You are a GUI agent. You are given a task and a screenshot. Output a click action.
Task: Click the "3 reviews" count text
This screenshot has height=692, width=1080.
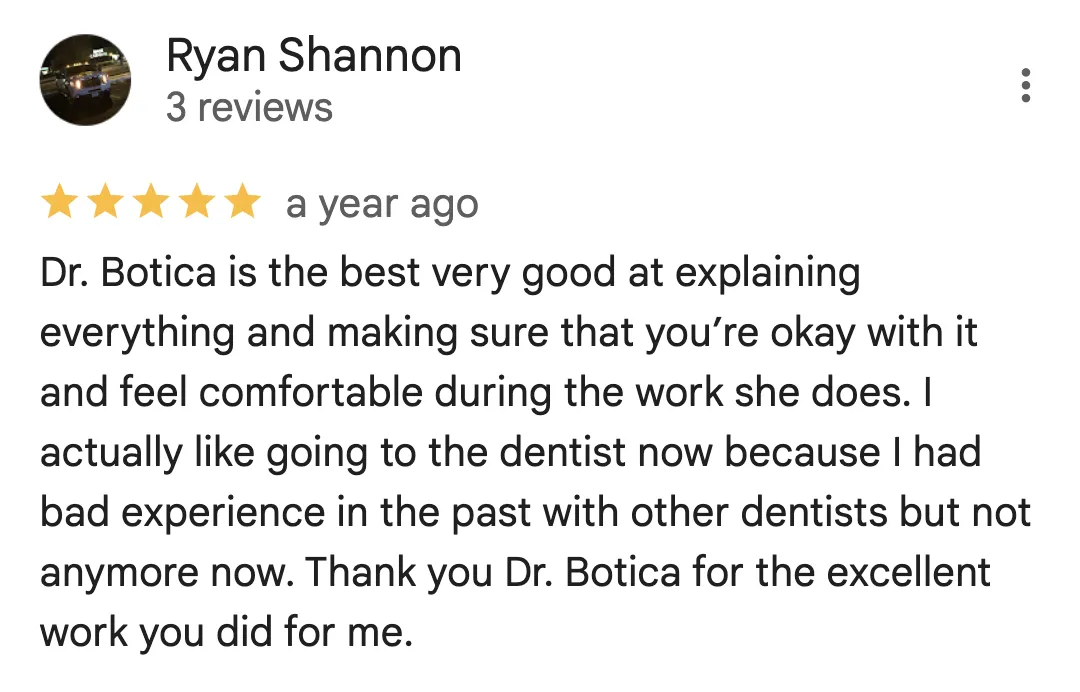(x=249, y=107)
